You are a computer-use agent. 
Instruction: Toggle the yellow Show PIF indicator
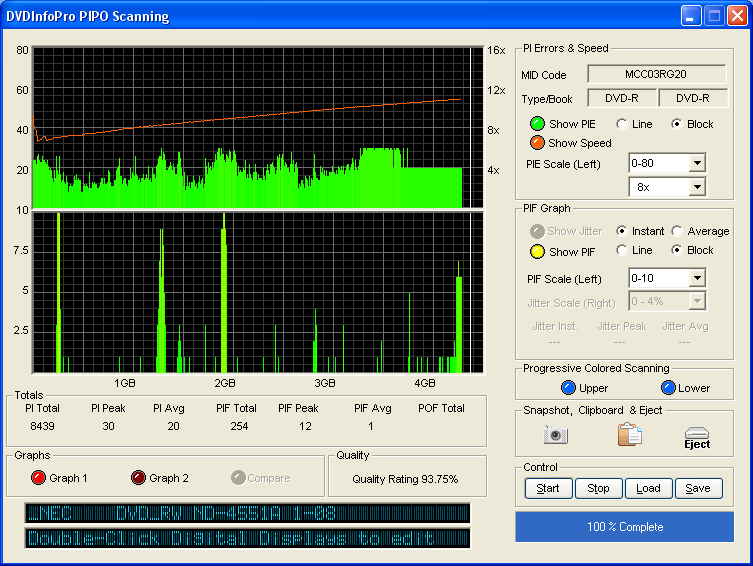[x=537, y=251]
